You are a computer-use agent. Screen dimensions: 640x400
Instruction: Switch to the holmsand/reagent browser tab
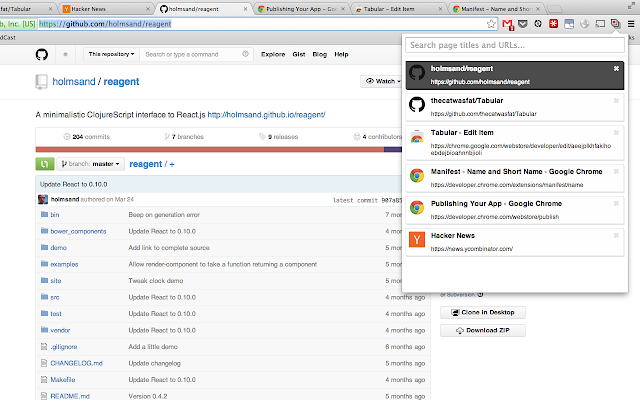click(203, 9)
